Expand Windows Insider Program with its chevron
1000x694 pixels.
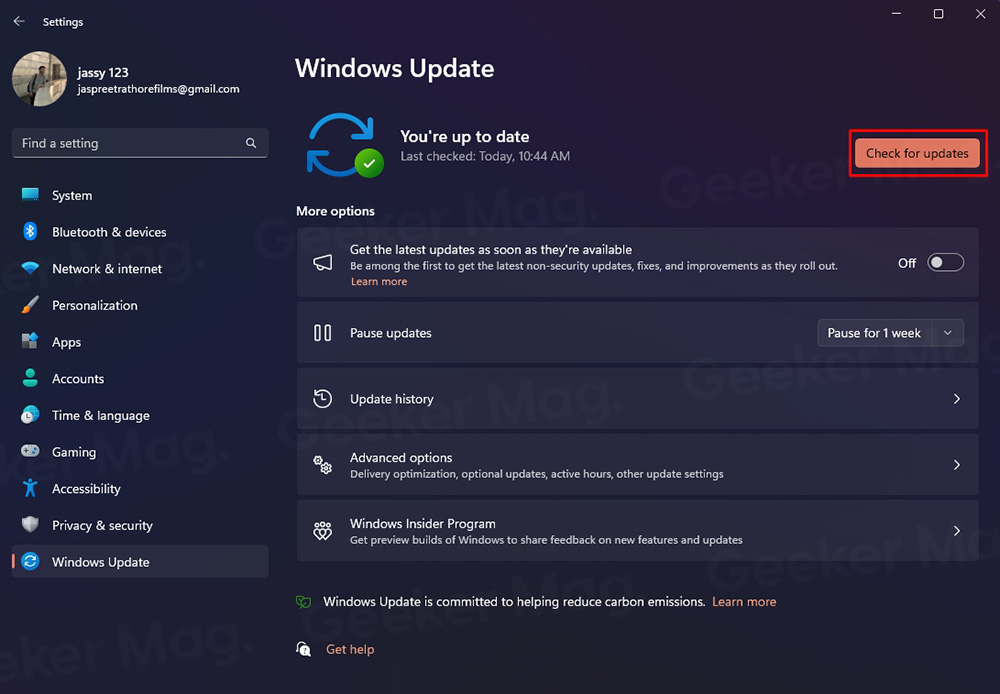point(957,531)
